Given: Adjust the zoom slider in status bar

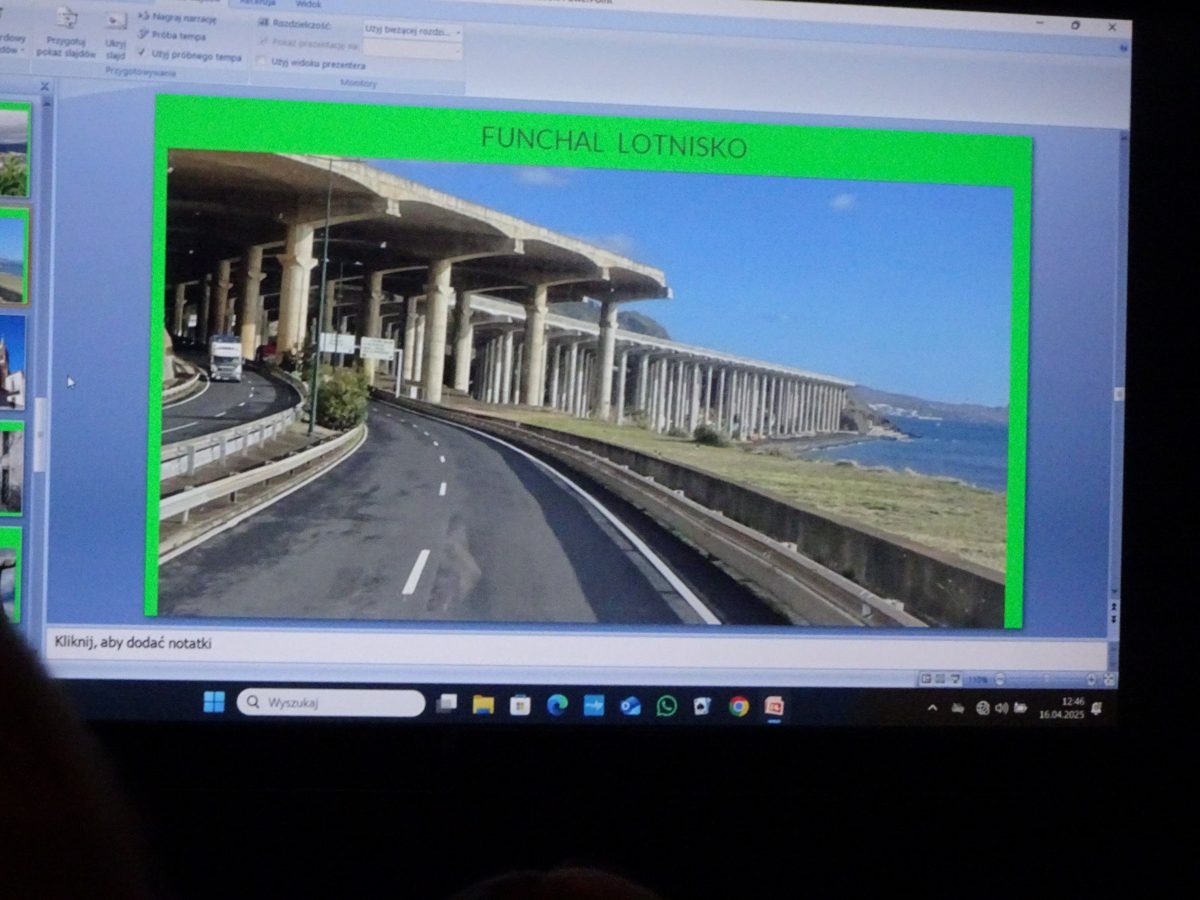Looking at the screenshot, I should (x=1045, y=680).
